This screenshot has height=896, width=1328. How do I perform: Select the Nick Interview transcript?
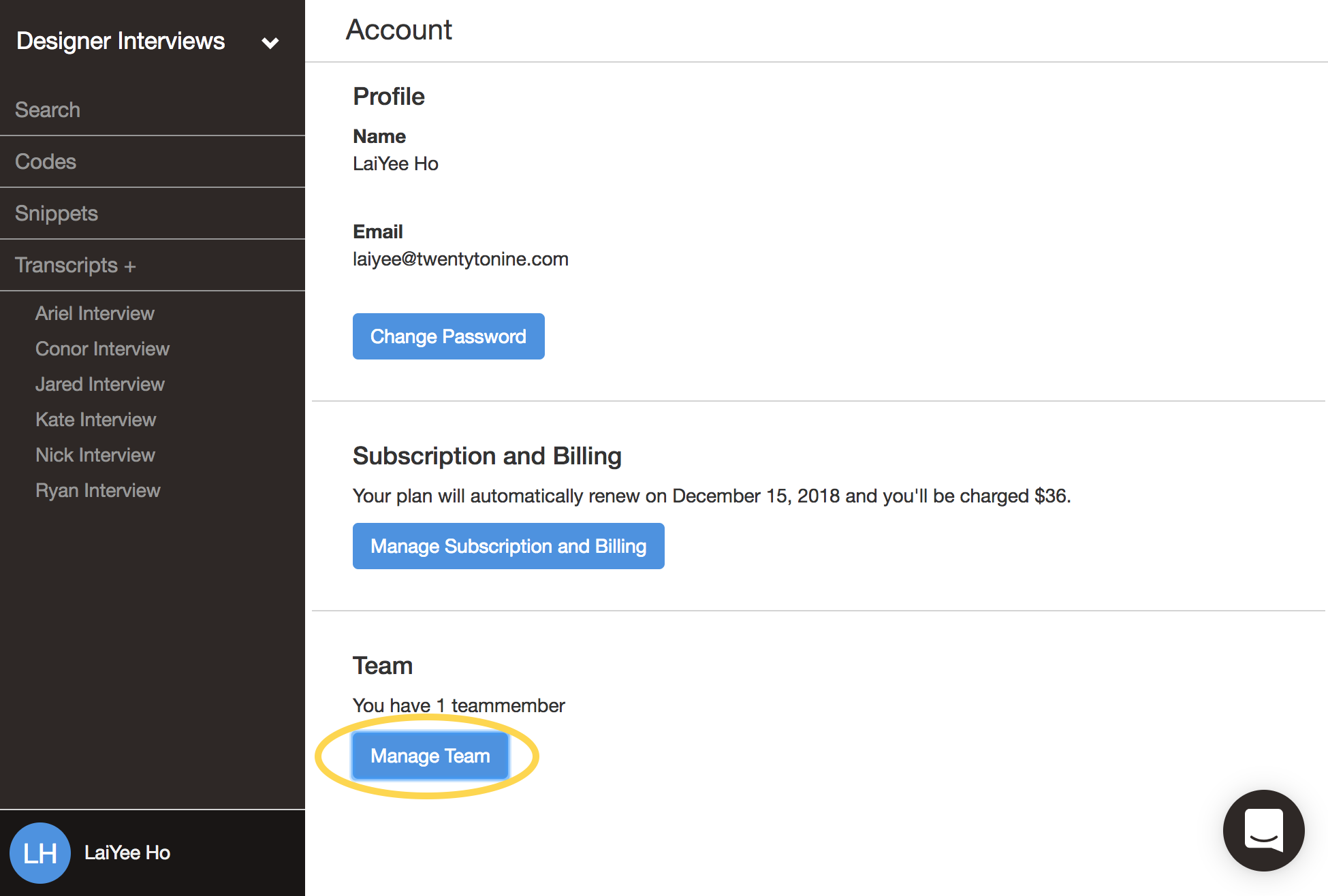[x=95, y=455]
